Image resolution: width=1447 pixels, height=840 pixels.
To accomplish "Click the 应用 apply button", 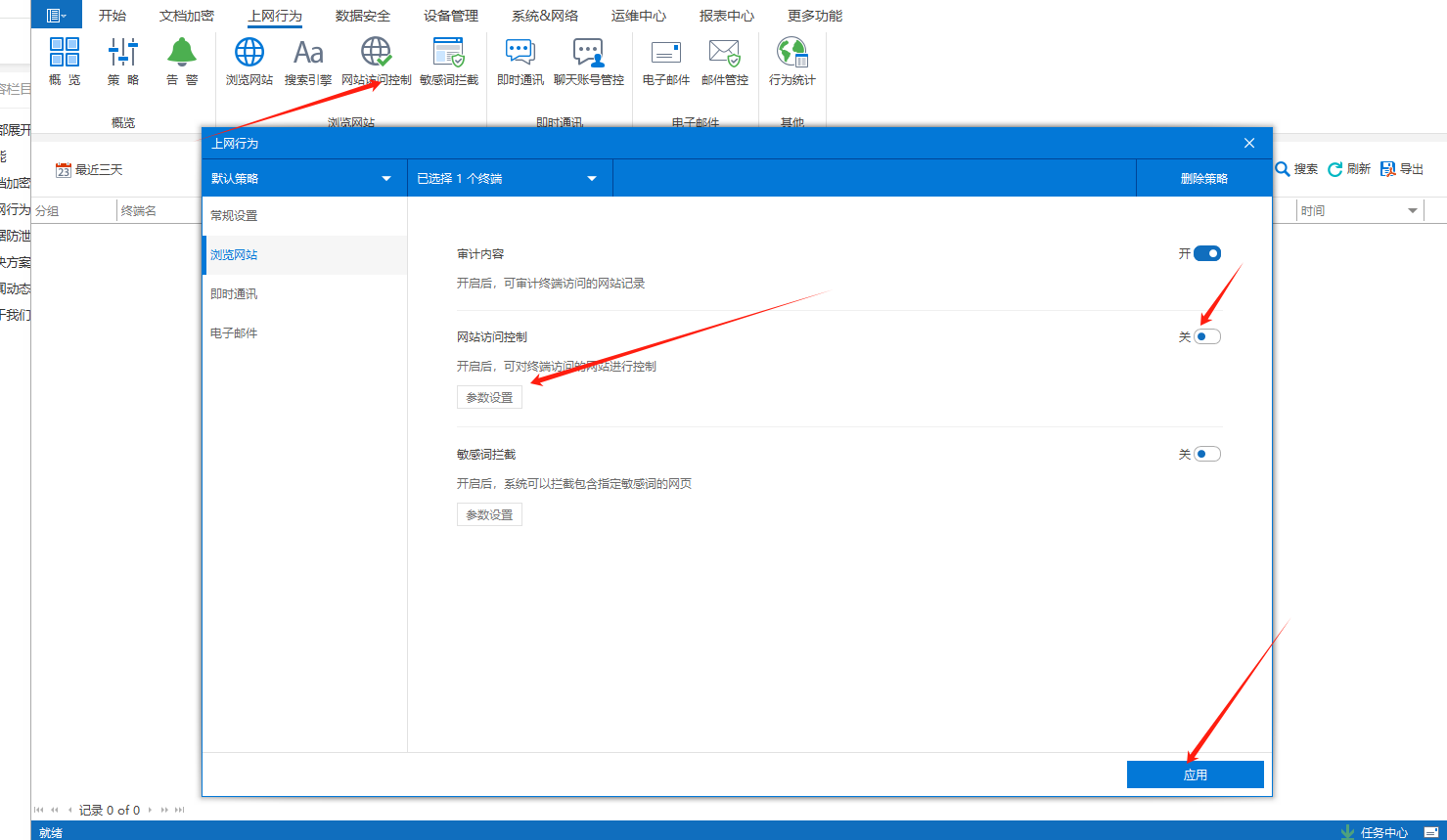I will click(1195, 774).
